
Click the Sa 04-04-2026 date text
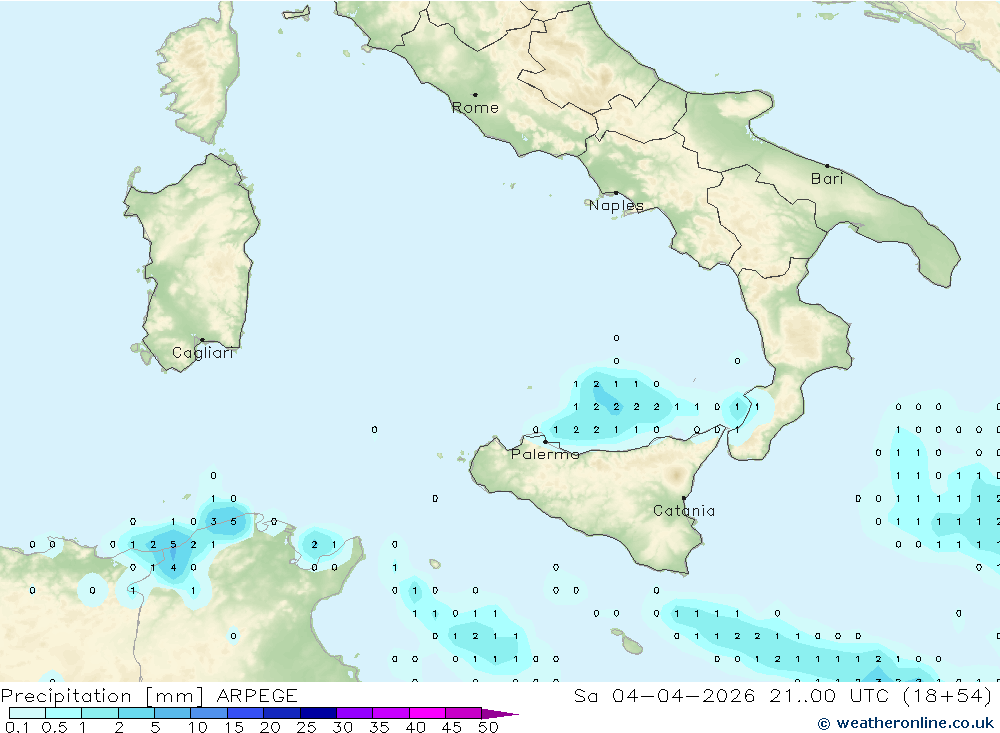pyautogui.click(x=665, y=696)
